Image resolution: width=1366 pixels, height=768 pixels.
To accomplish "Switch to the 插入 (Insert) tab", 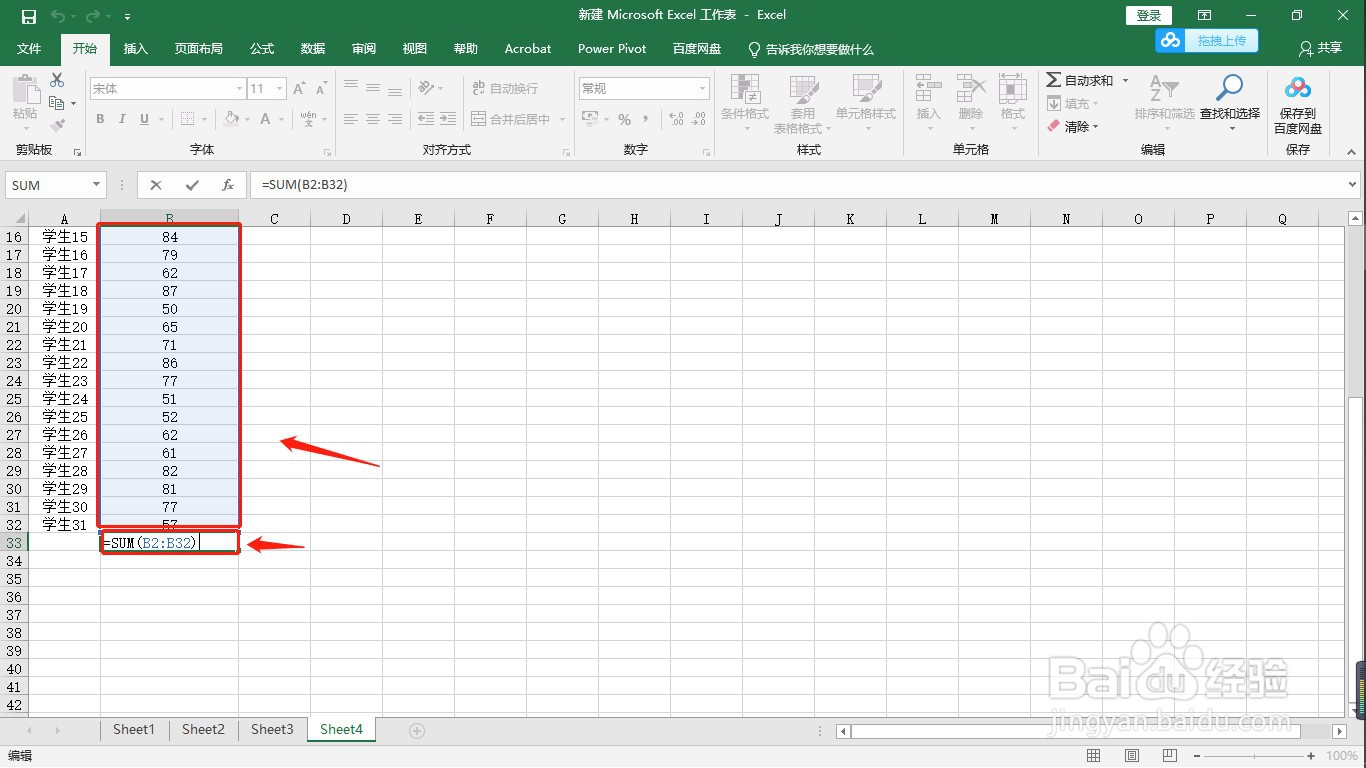I will [x=135, y=49].
